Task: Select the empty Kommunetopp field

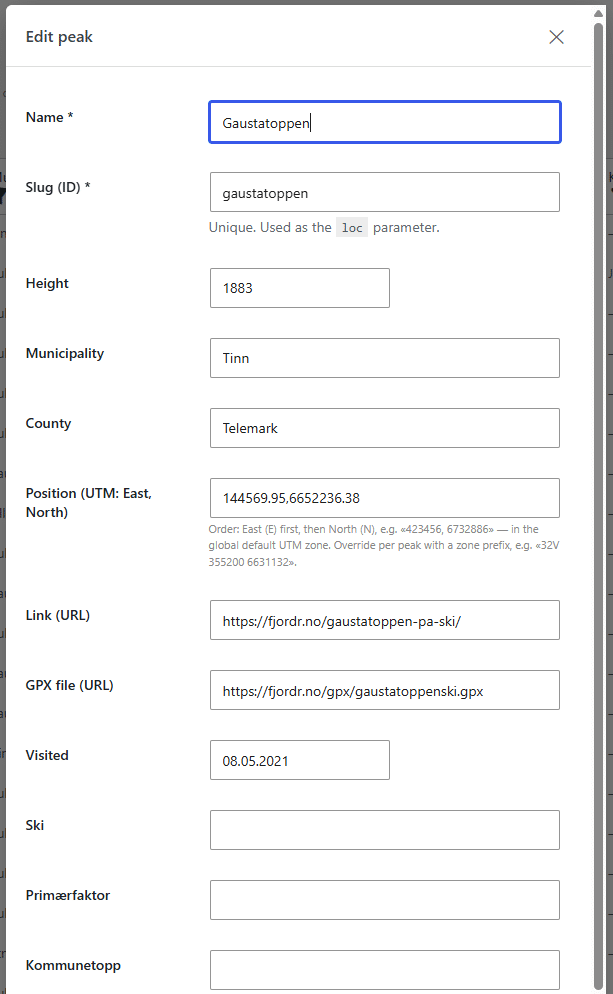Action: (385, 970)
